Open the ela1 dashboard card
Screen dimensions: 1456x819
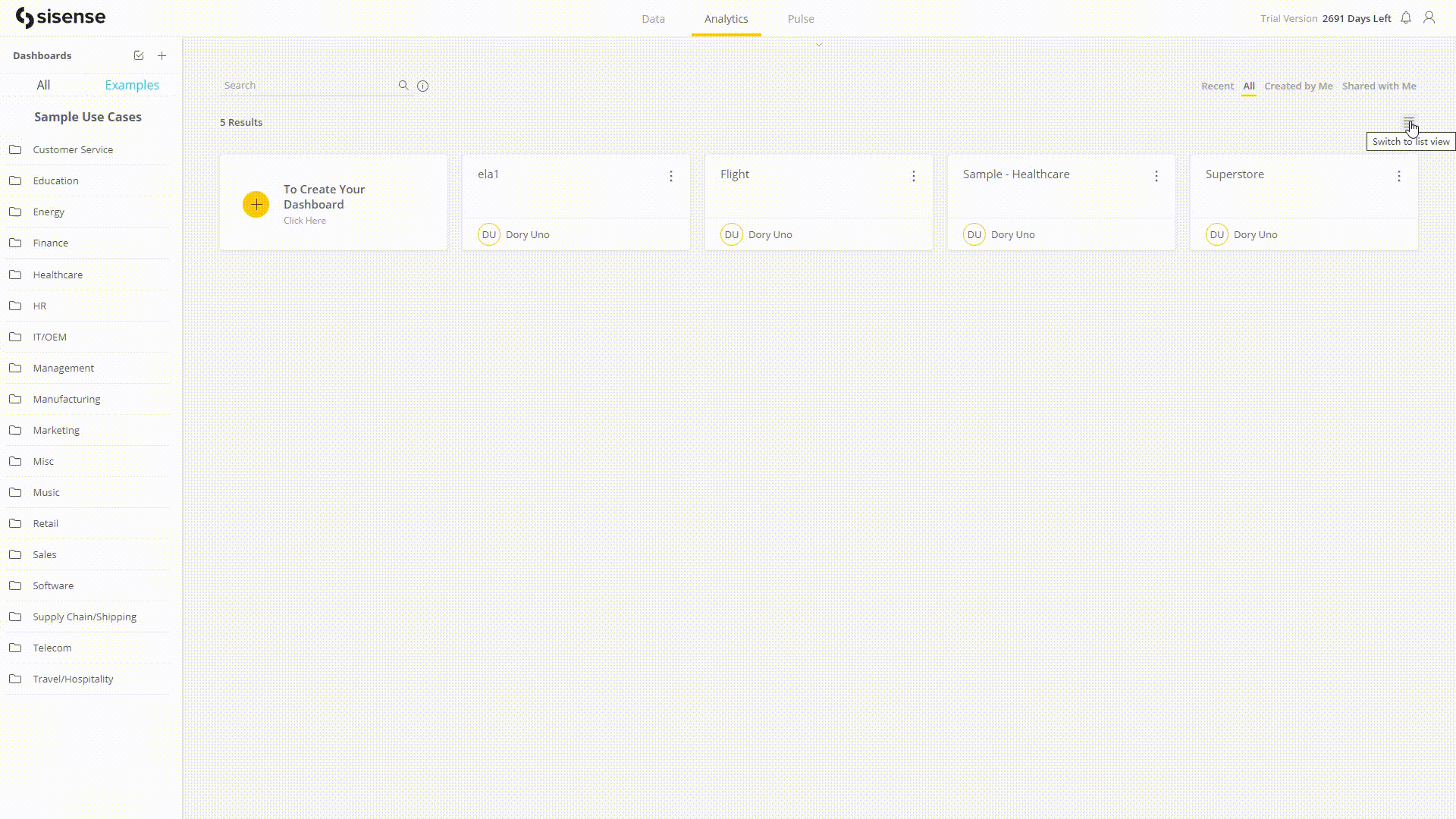pos(576,202)
